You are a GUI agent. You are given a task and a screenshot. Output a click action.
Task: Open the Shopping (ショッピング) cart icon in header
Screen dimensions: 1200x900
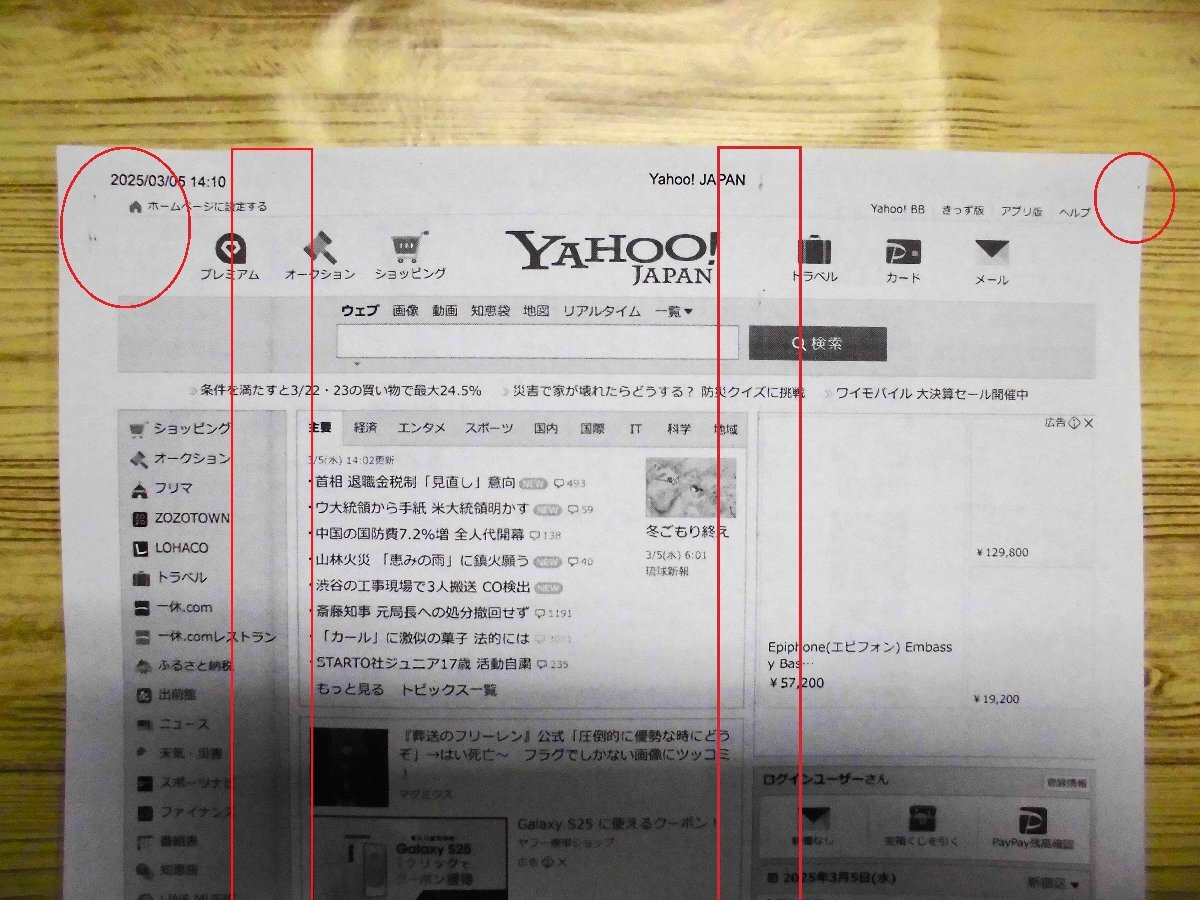tap(410, 246)
